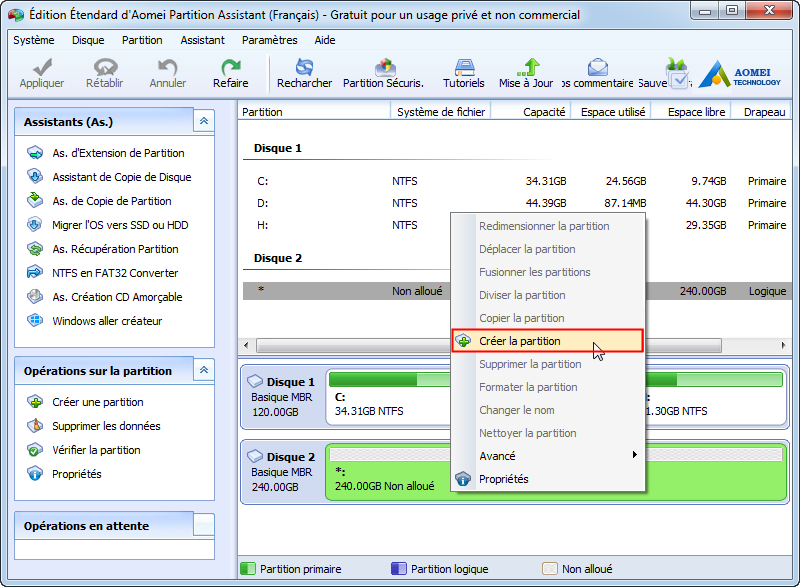
Task: Click the Disque 1 drive icon in disk map
Action: tap(255, 380)
